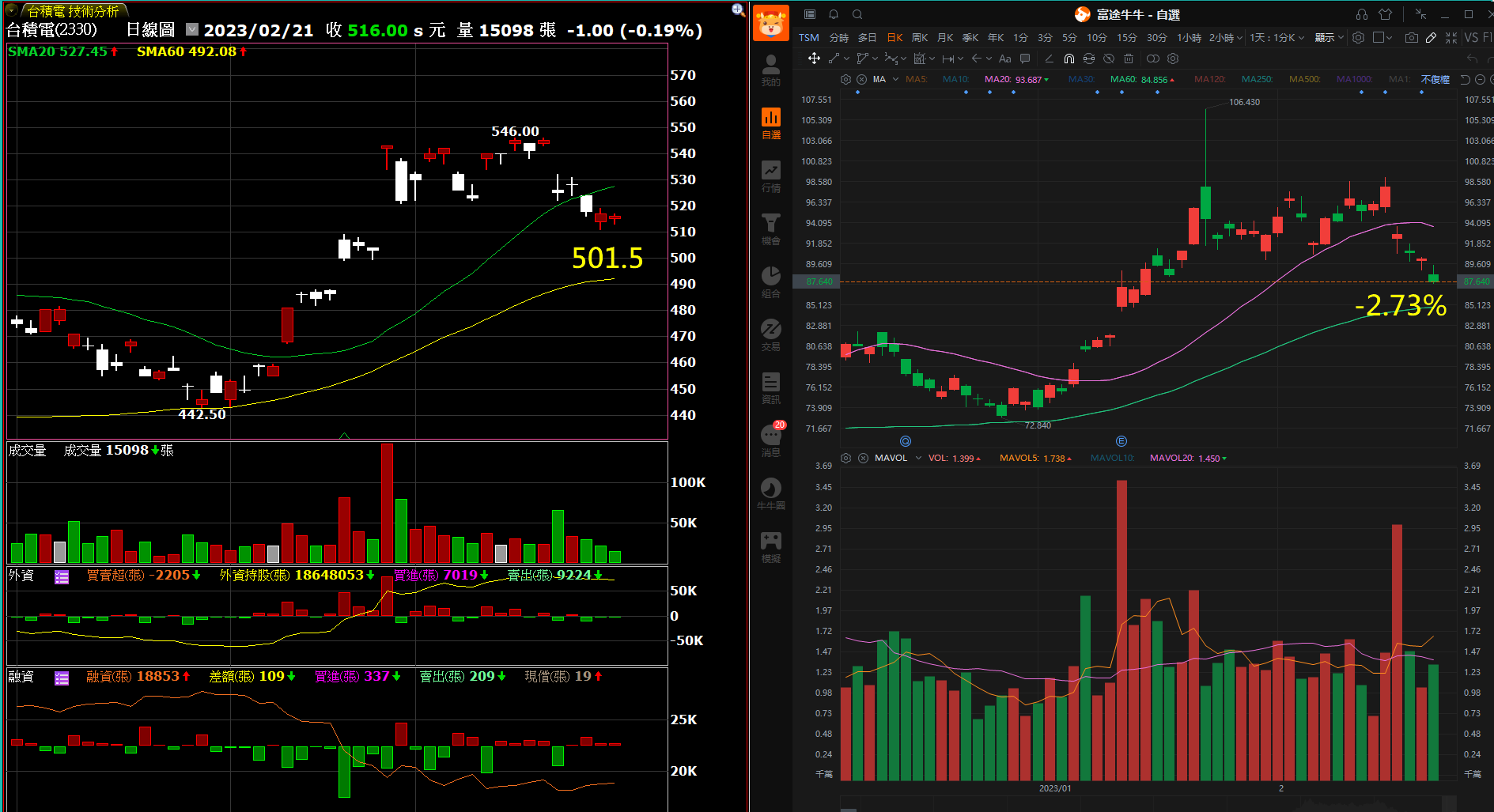
Task: Remove MA indicator with X icon
Action: tap(862, 79)
